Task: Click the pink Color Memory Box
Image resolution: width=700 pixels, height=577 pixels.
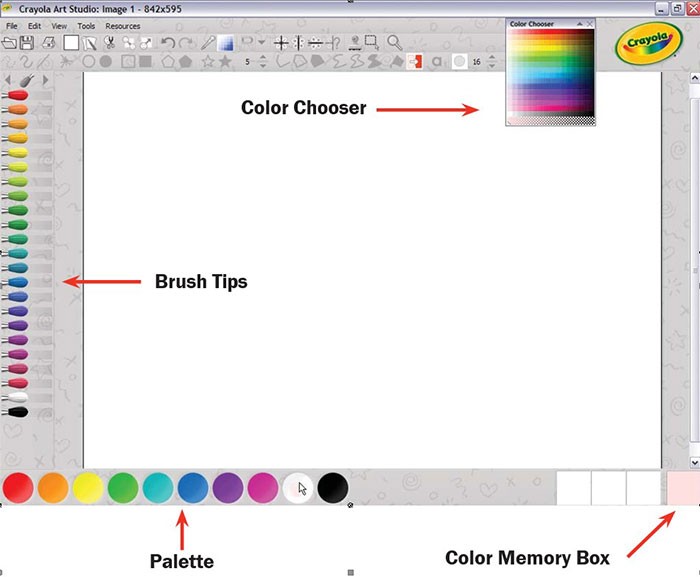Action: pyautogui.click(x=681, y=488)
